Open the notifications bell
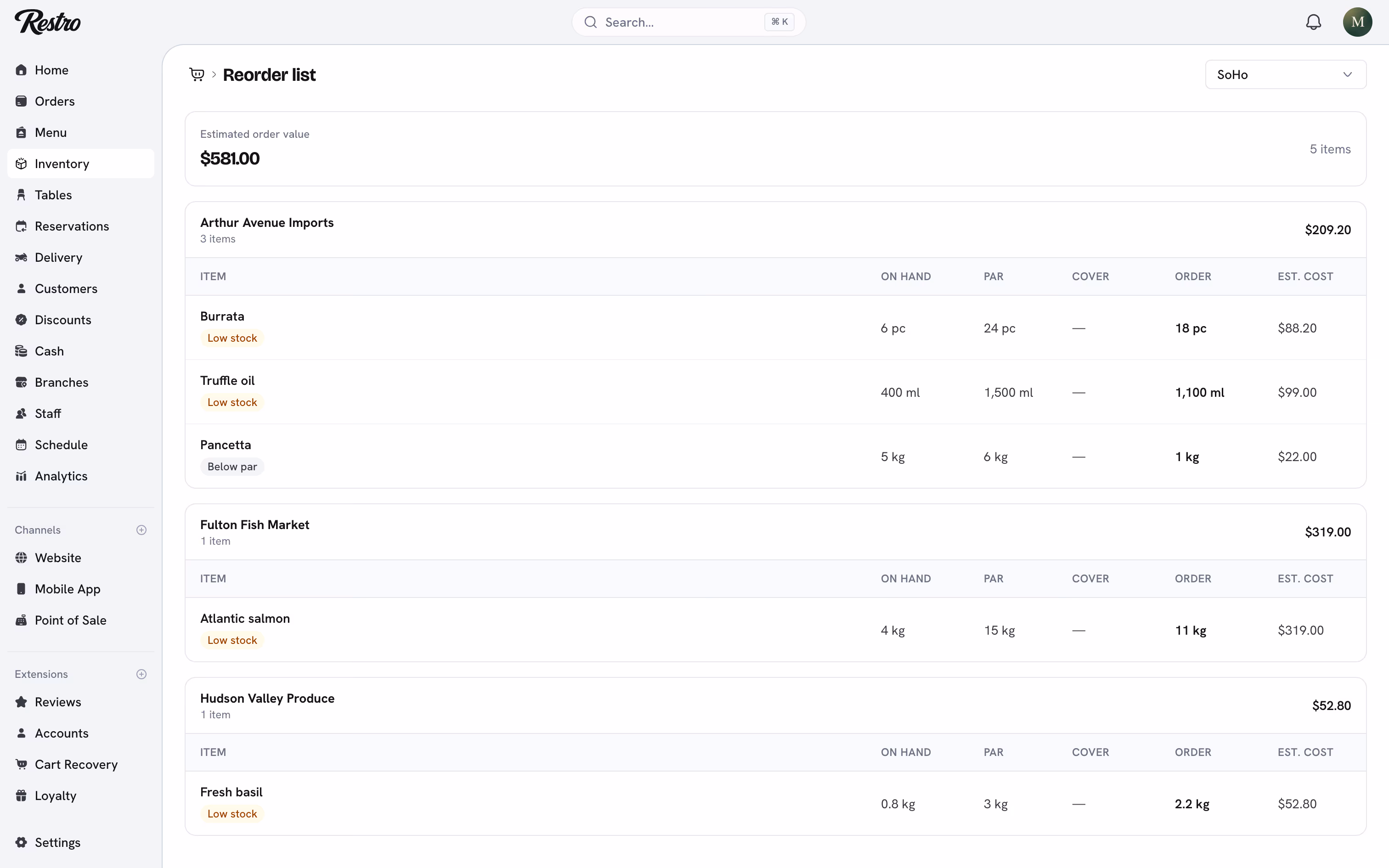This screenshot has width=1389, height=868. tap(1313, 23)
